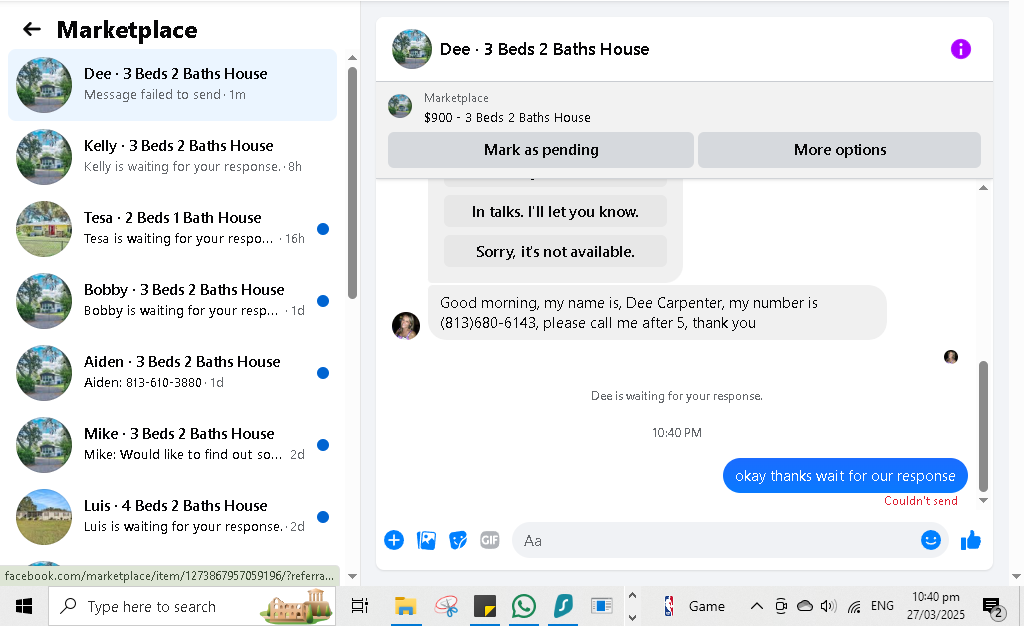The height and width of the screenshot is (626, 1024).
Task: Open teal S app taskbar icon
Action: point(562,606)
